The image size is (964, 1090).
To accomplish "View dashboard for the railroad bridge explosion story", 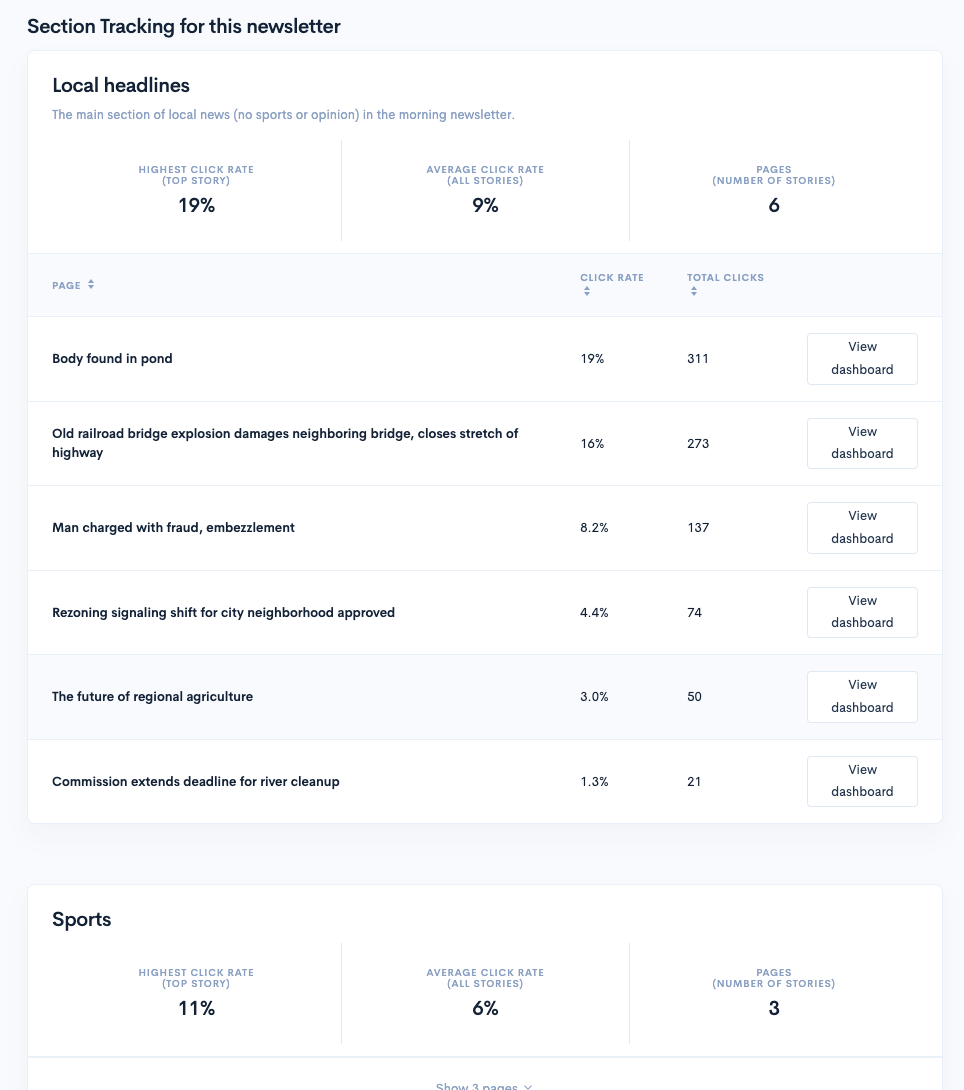I will [862, 443].
